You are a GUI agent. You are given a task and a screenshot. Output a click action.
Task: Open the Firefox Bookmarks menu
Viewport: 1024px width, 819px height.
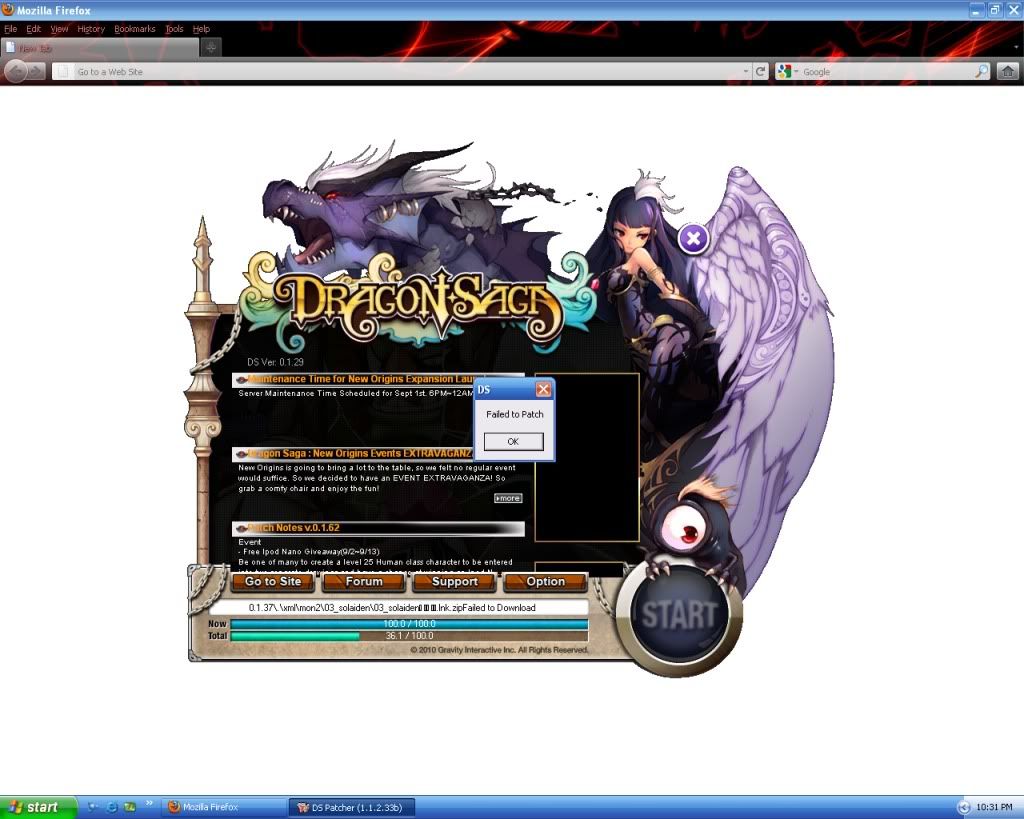(x=135, y=29)
